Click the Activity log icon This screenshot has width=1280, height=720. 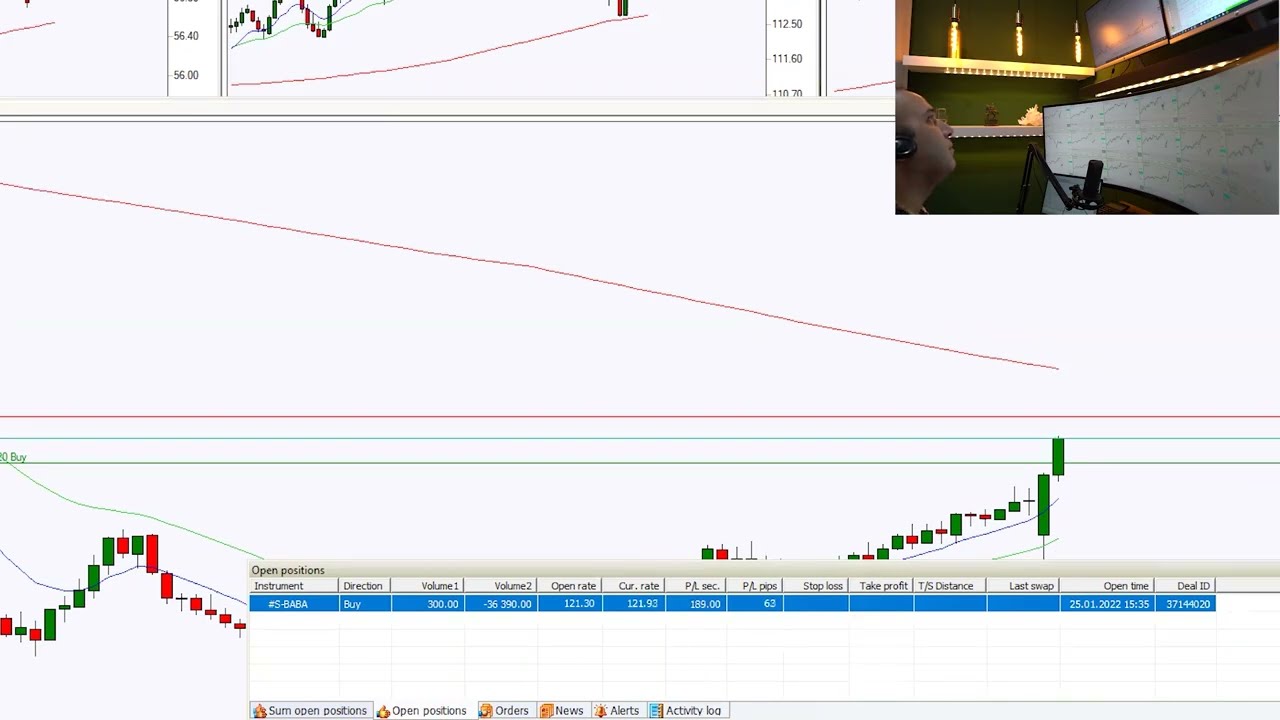(656, 711)
